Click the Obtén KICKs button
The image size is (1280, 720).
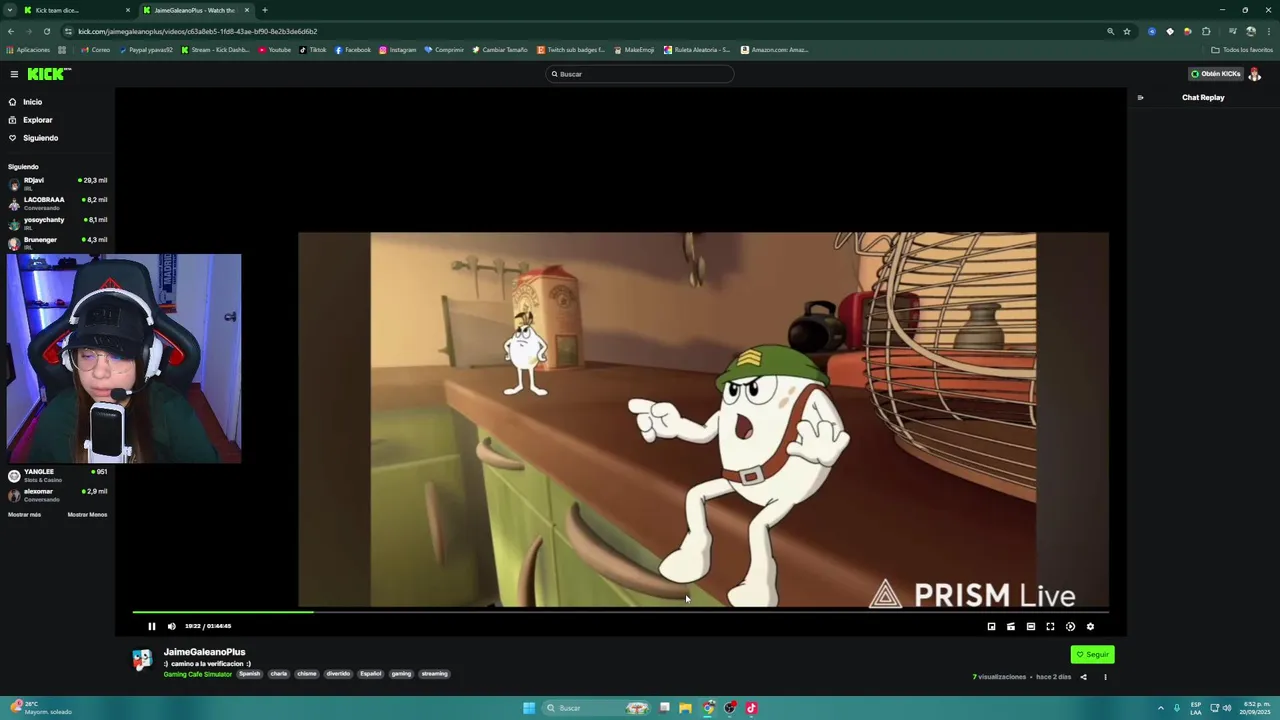1215,74
